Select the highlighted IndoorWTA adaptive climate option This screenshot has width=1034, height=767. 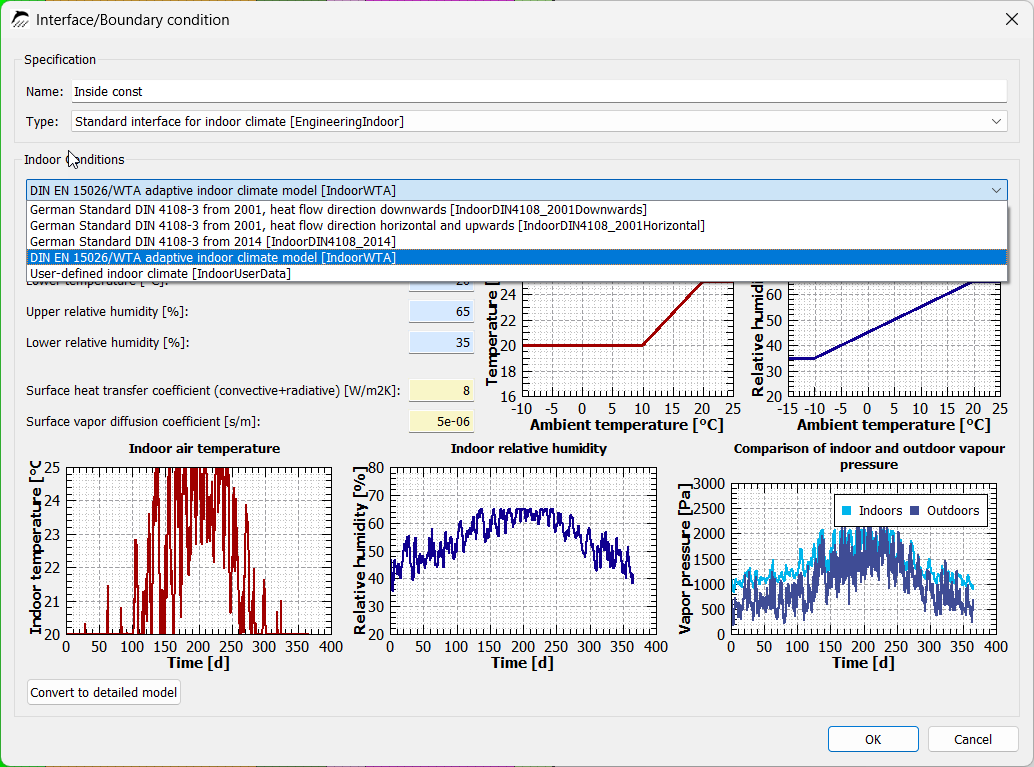pos(517,257)
